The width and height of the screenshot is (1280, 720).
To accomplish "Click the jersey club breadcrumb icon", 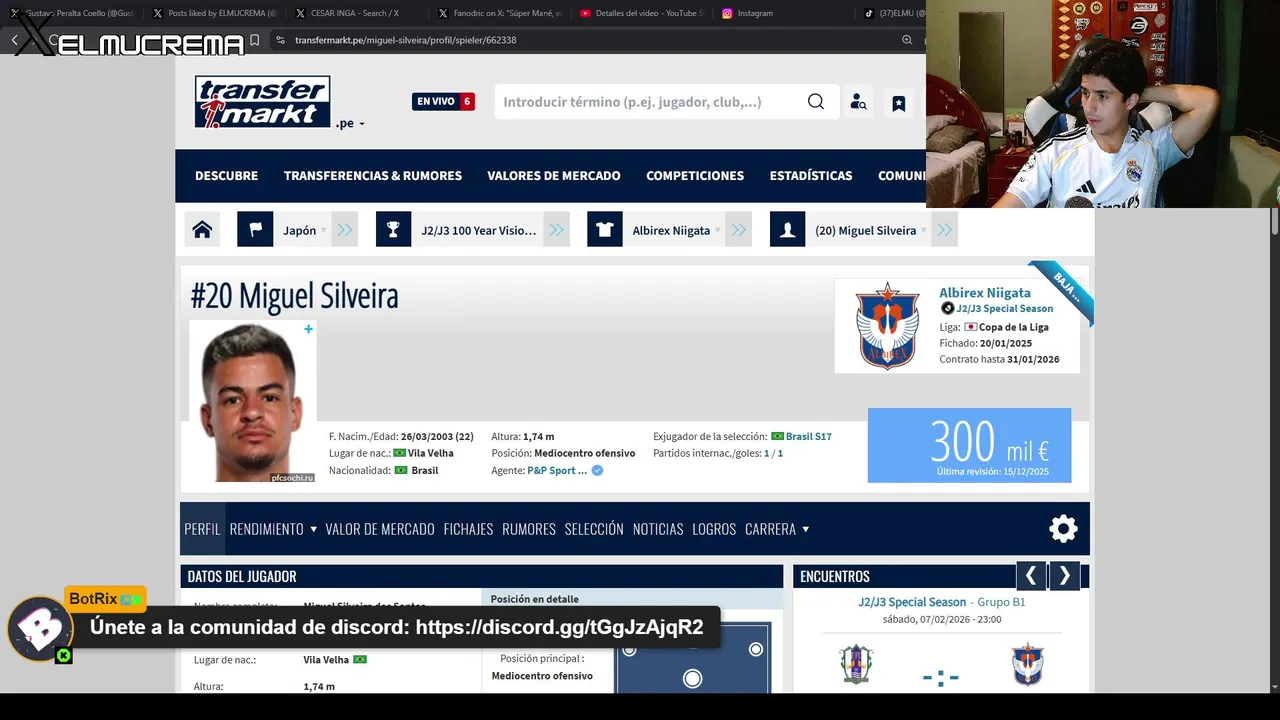I will 604,230.
